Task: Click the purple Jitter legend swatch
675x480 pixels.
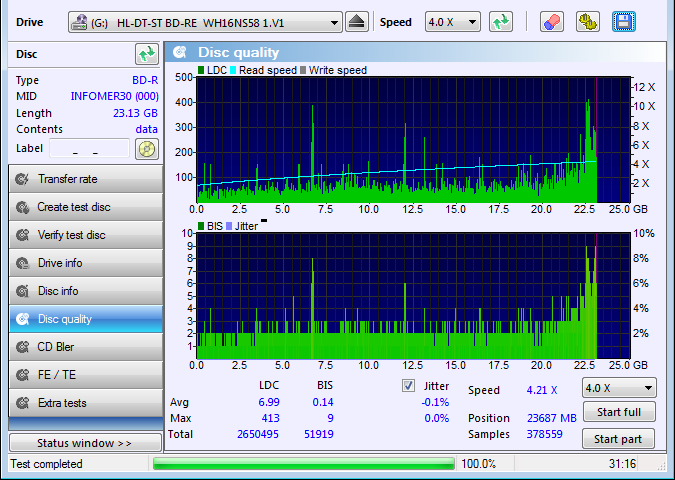Action: 229,226
